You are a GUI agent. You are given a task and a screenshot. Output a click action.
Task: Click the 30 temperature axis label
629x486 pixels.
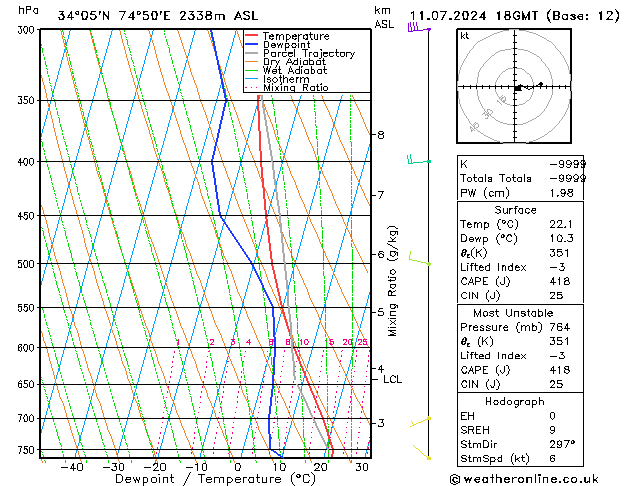tap(361, 467)
